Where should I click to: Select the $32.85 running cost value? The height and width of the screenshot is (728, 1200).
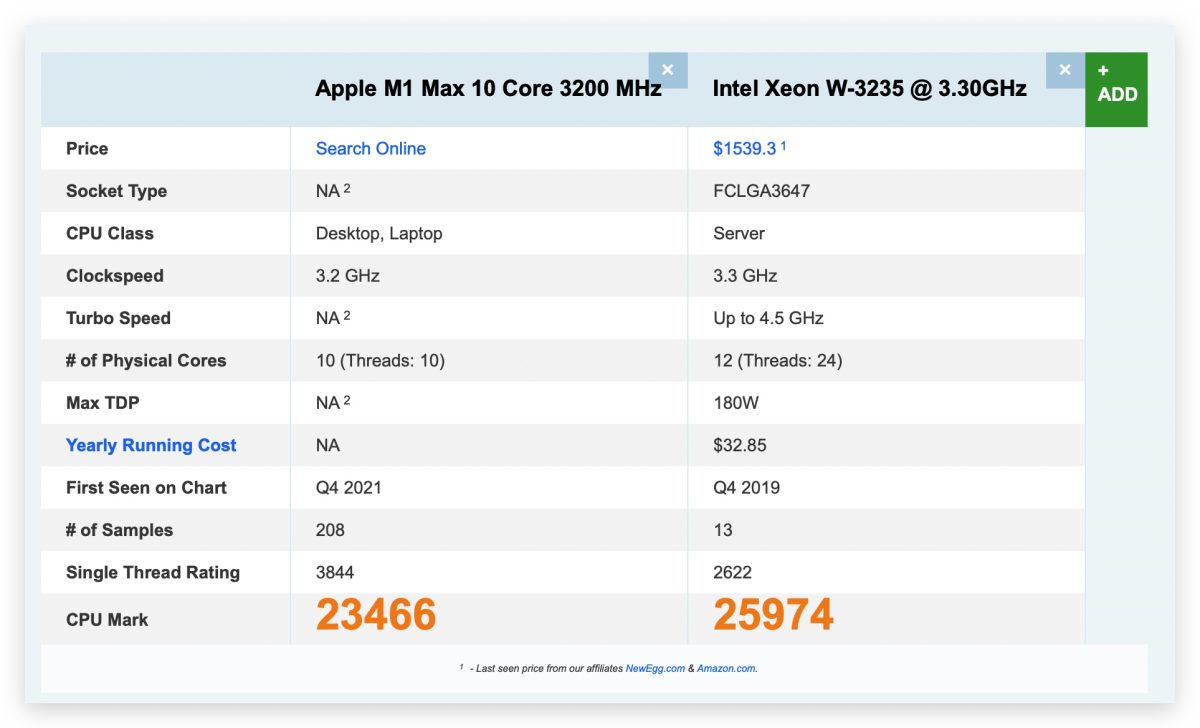click(x=740, y=445)
